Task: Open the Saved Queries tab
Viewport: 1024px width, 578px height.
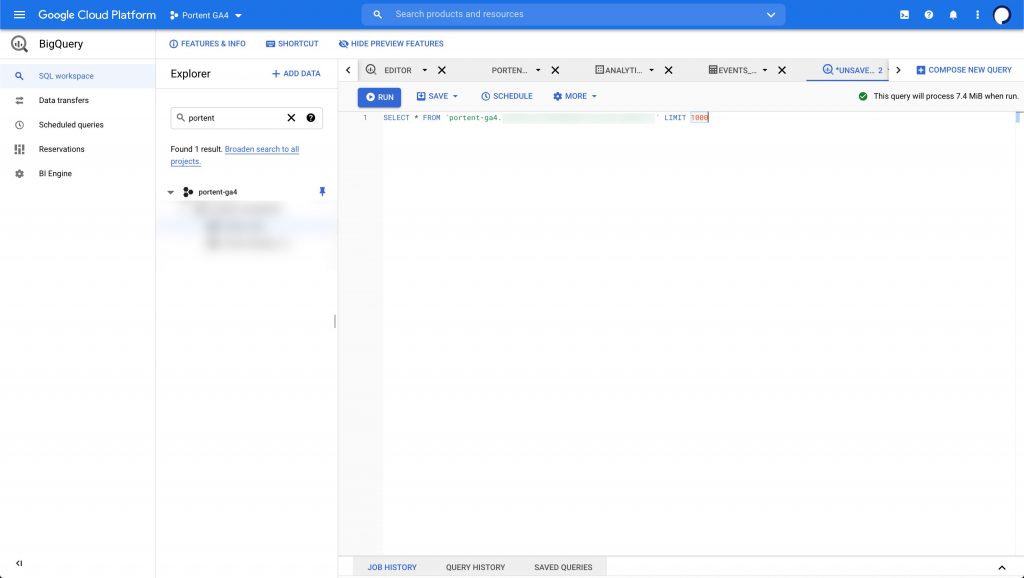Action: tap(563, 568)
